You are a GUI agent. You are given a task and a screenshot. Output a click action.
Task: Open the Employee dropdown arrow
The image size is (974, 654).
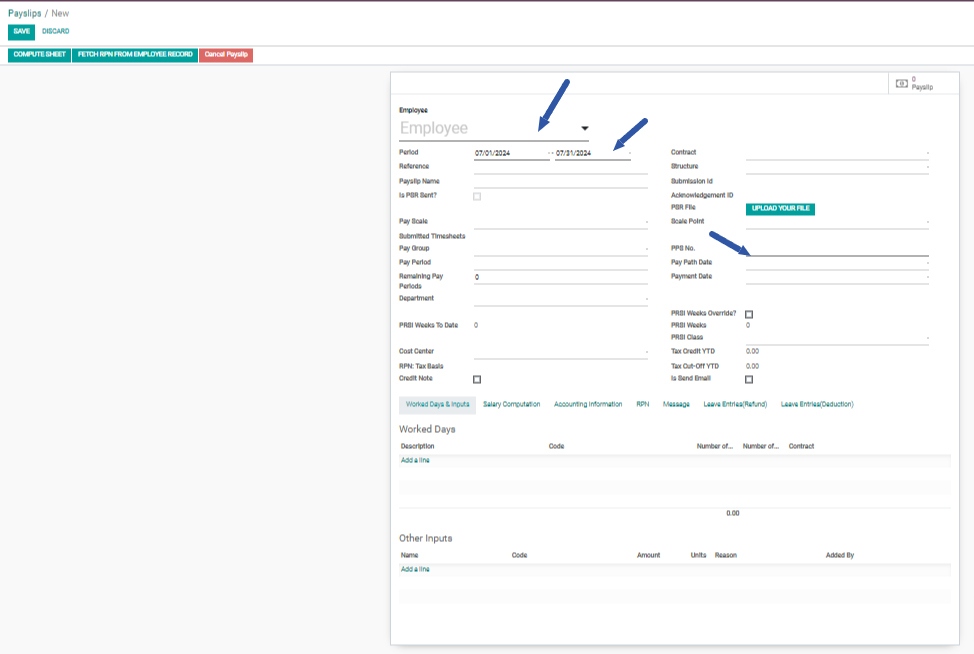(x=585, y=128)
